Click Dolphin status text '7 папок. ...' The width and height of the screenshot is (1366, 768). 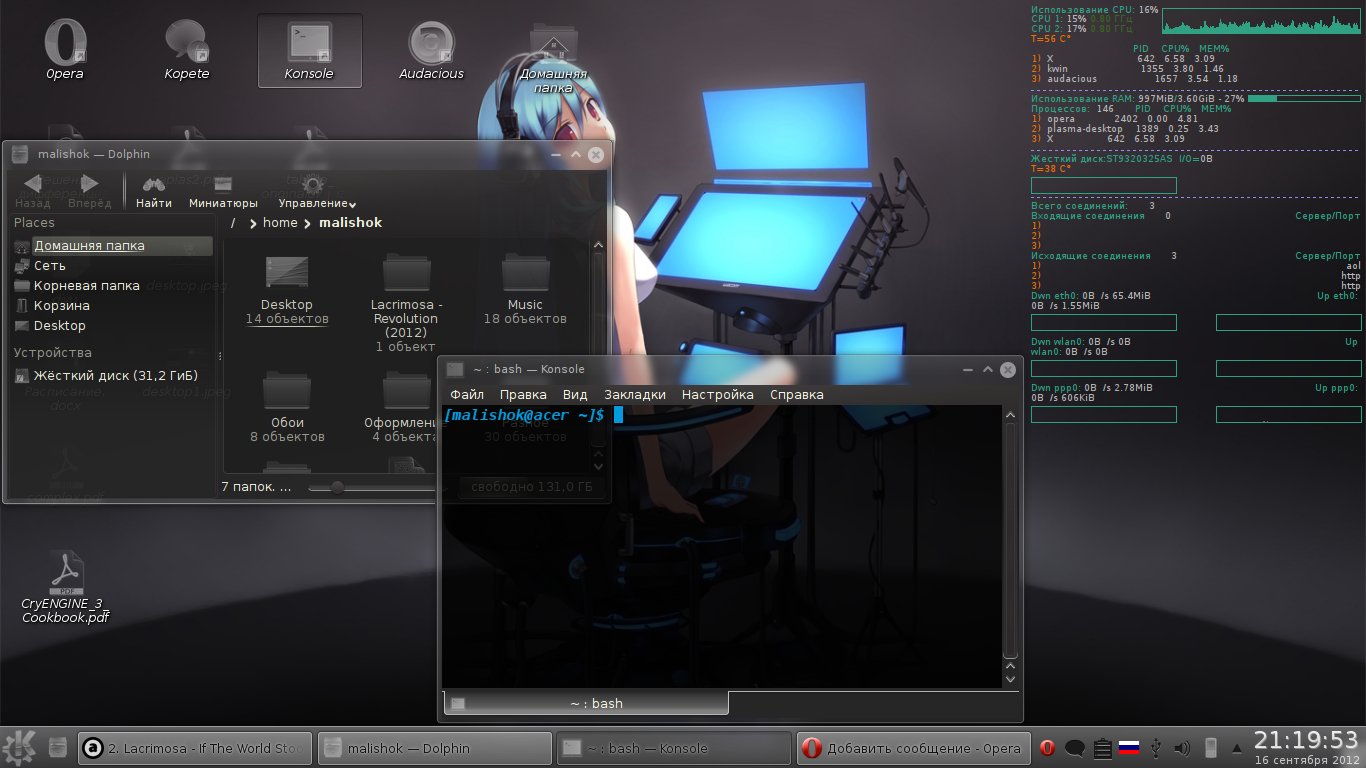[x=257, y=487]
